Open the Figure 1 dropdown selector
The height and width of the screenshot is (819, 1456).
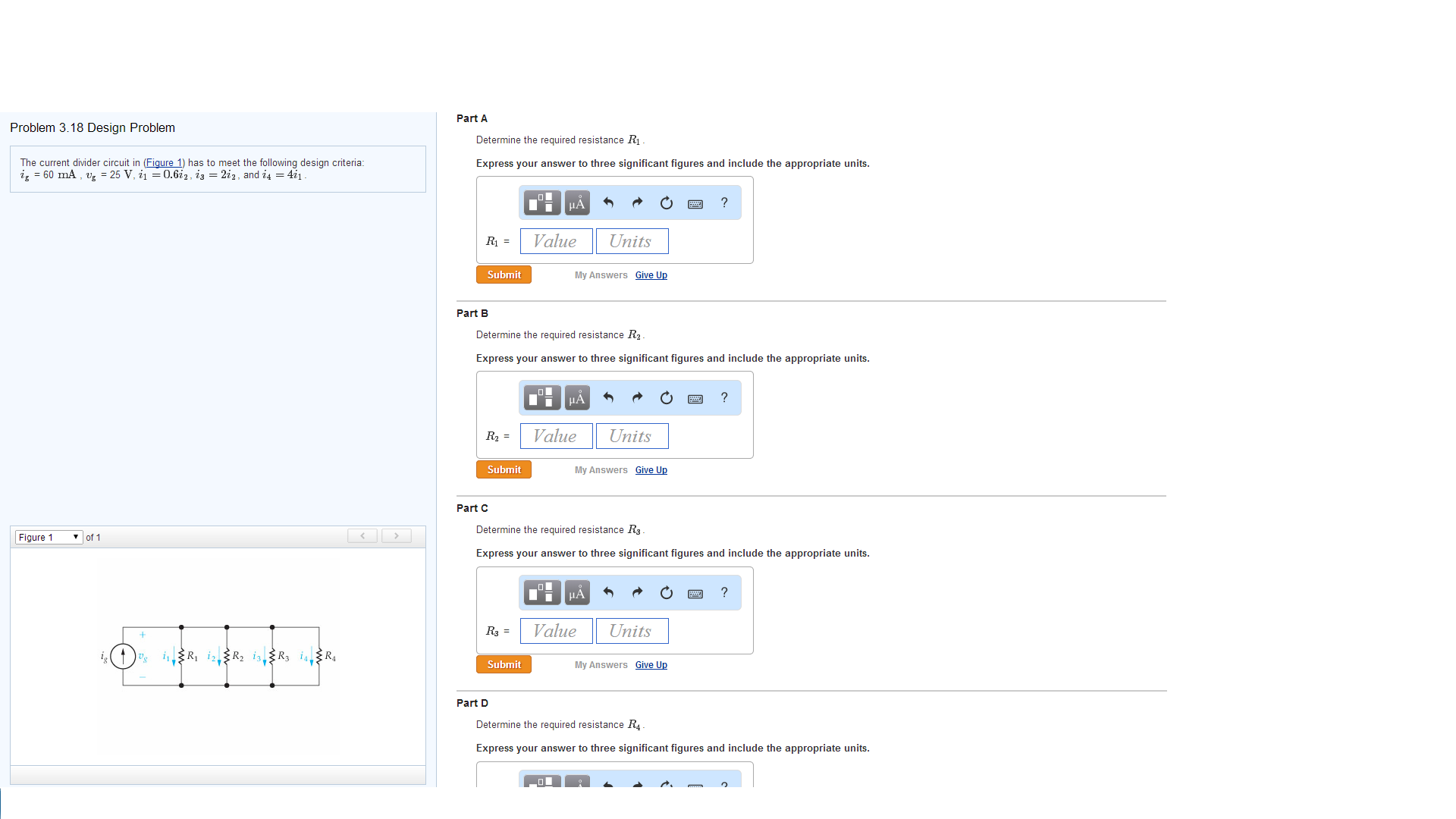coord(49,537)
